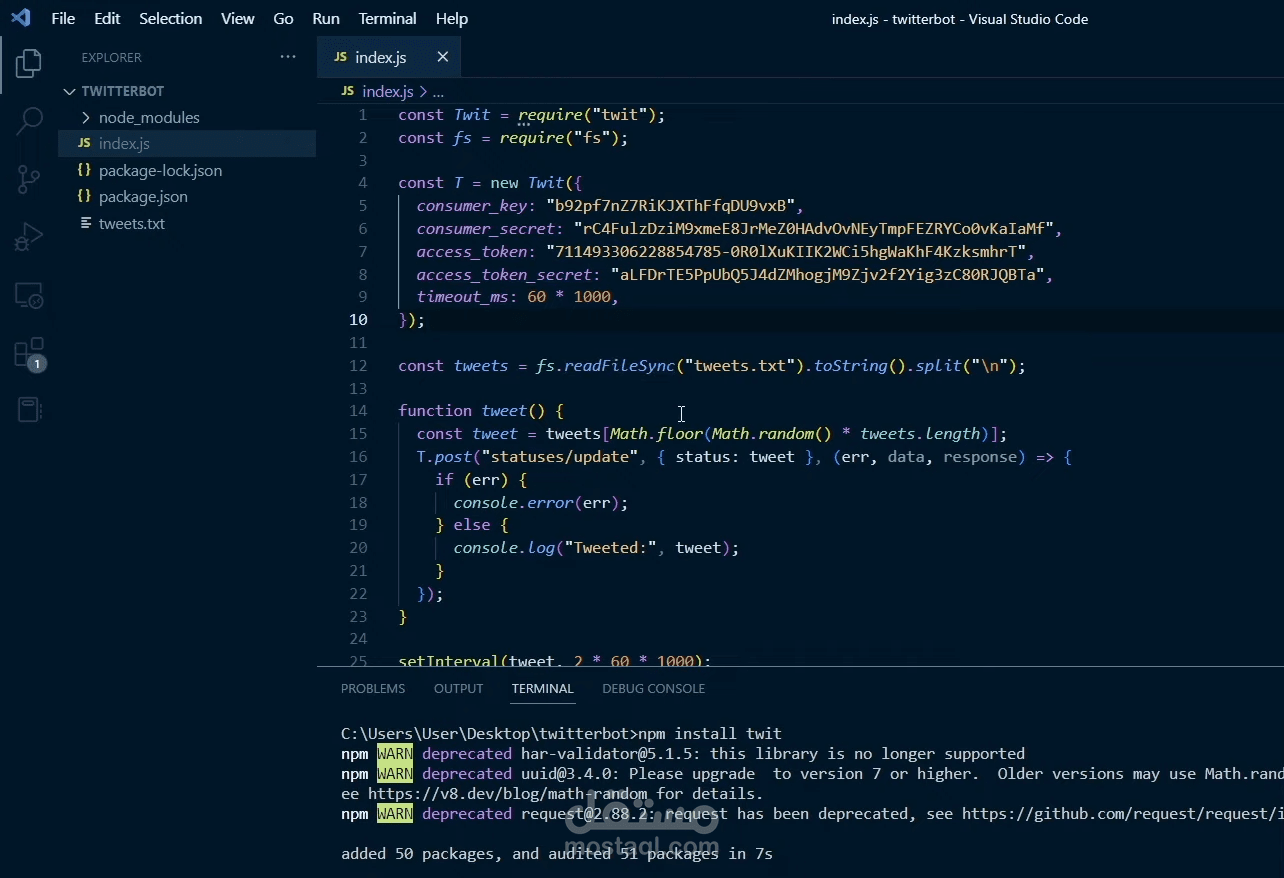Open index.js in the Explorer tree
1284x878 pixels.
[187, 143]
